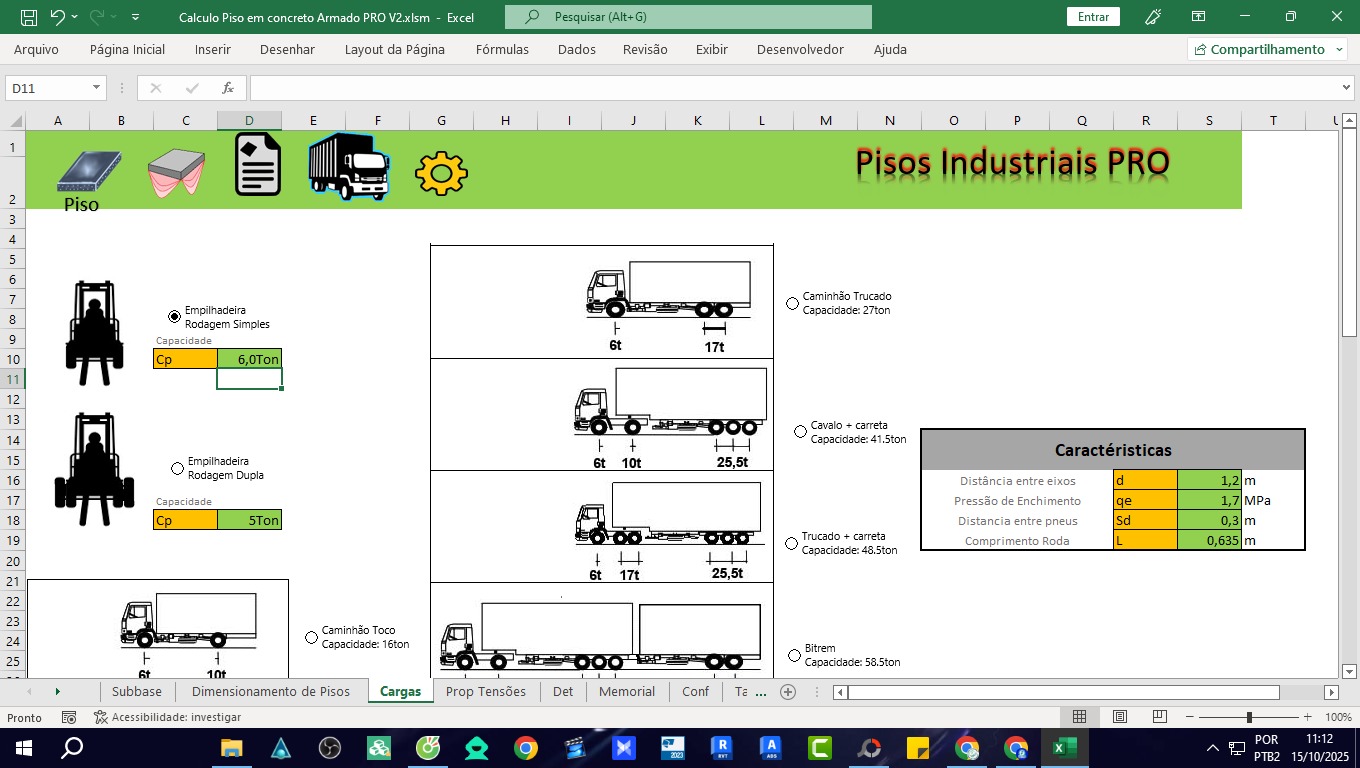Screen dimensions: 1360x768
Task: Click the pink stress diagram slab icon
Action: [x=176, y=171]
